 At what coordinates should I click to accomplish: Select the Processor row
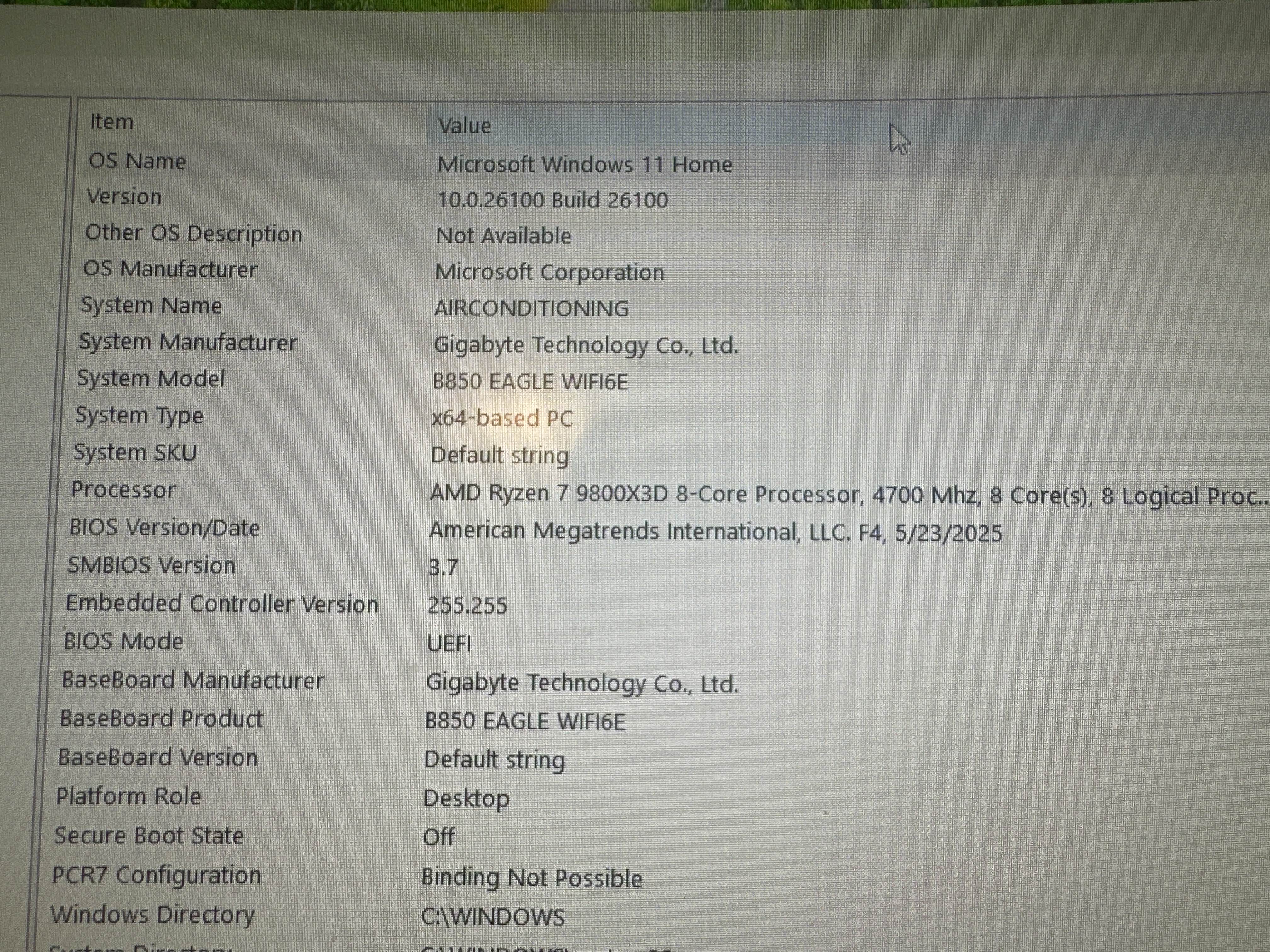click(x=123, y=490)
